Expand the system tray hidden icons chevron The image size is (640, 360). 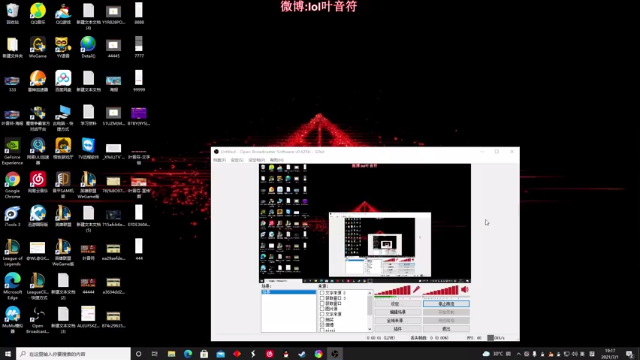pos(518,354)
